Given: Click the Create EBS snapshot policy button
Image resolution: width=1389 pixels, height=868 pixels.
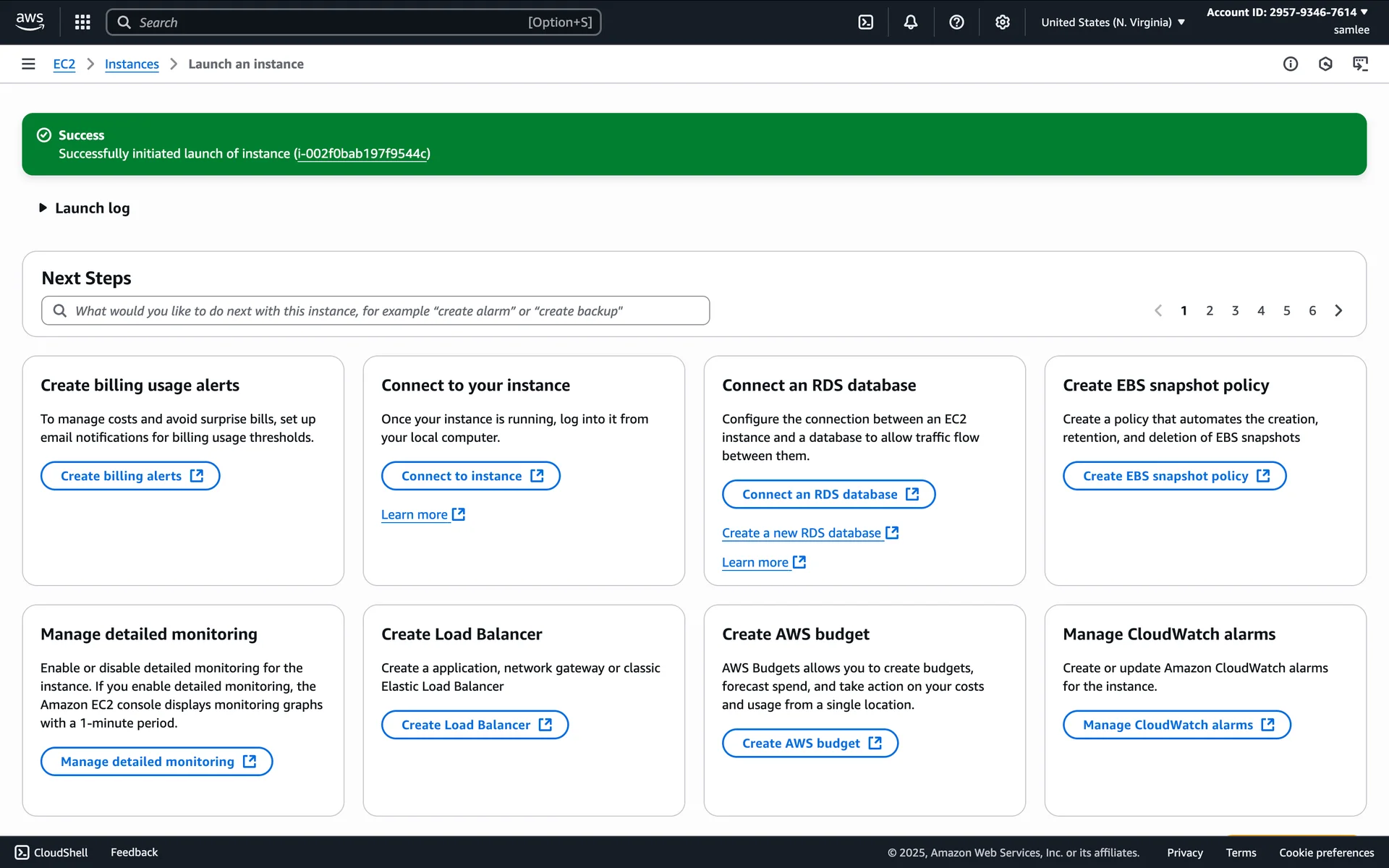Looking at the screenshot, I should pyautogui.click(x=1174, y=476).
